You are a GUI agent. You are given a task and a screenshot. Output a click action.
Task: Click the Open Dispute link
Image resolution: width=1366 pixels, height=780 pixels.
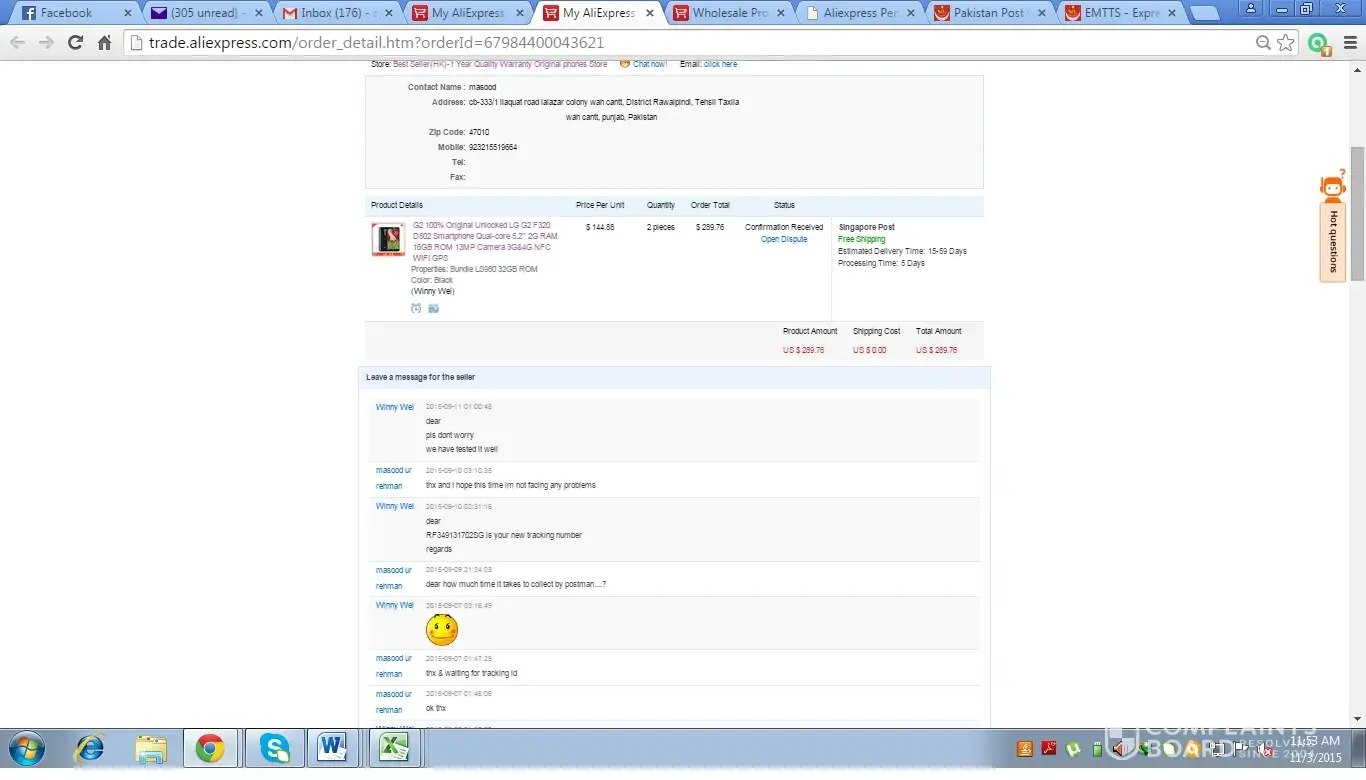(x=783, y=240)
